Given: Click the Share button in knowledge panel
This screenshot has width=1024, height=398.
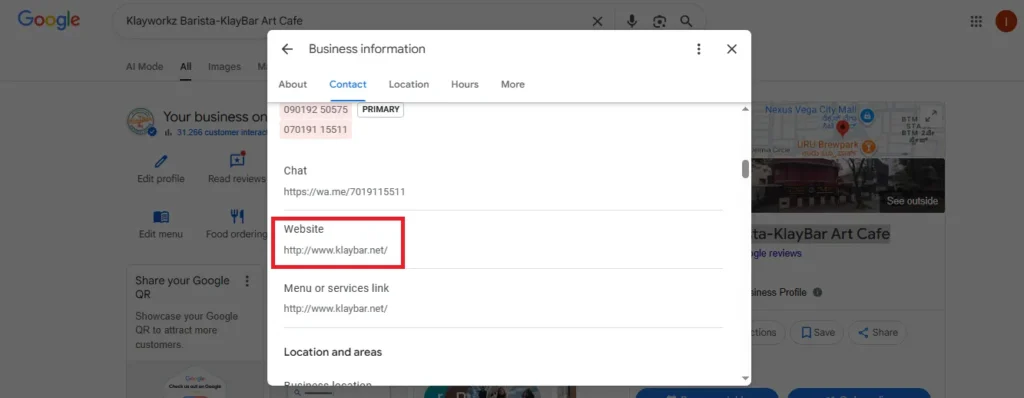Looking at the screenshot, I should [878, 333].
